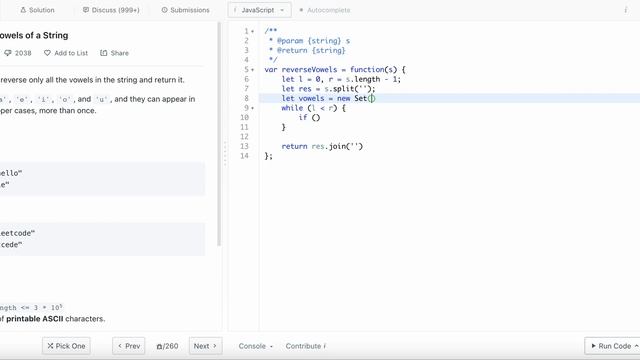Click Add to List text

pyautogui.click(x=71, y=53)
